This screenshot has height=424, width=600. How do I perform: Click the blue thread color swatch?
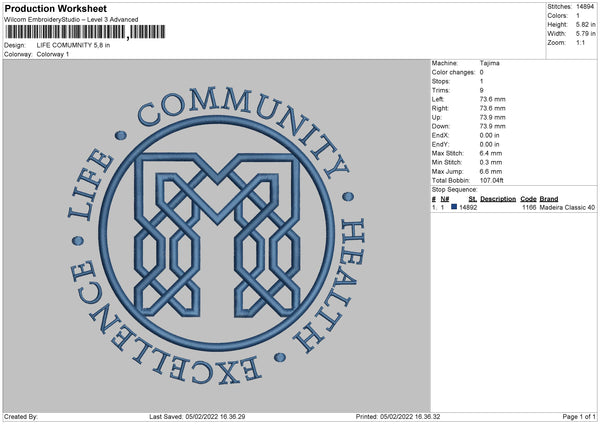454,207
